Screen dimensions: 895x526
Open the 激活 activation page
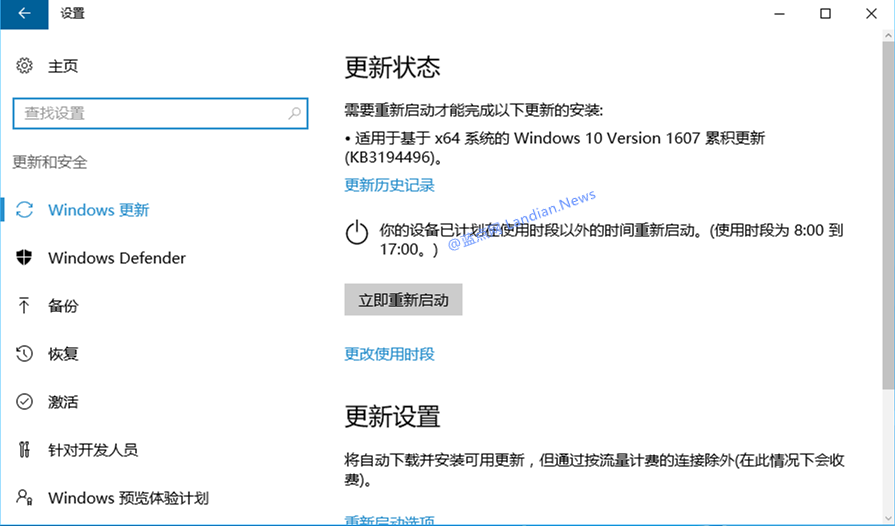coord(63,402)
